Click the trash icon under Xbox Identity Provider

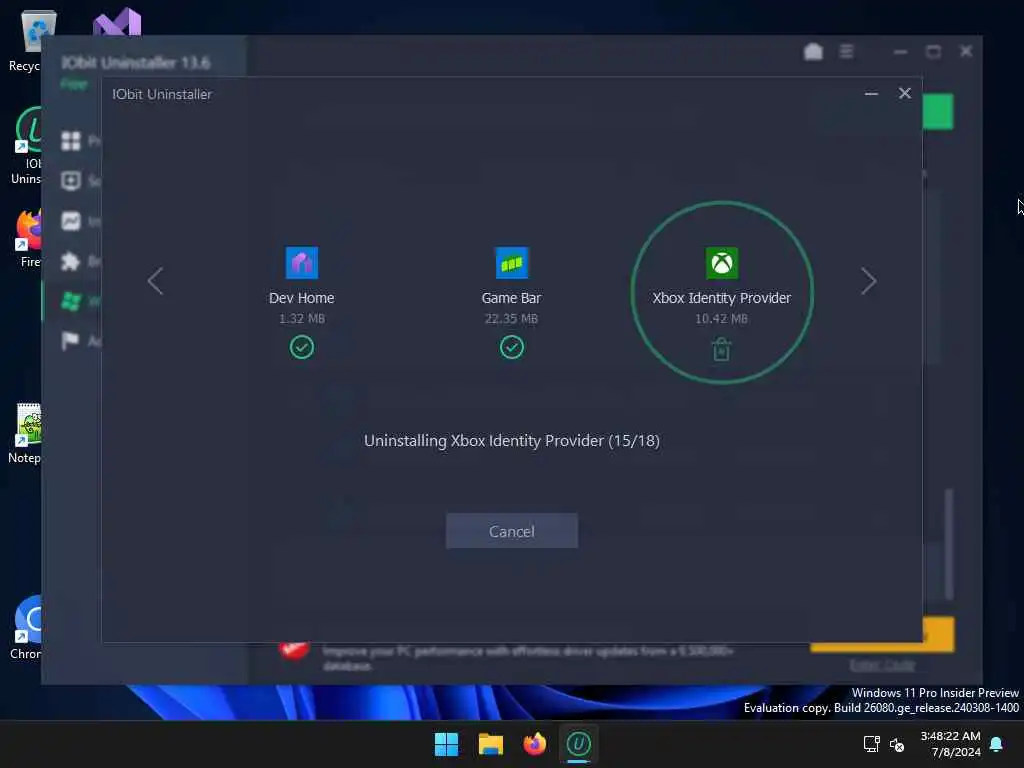[x=722, y=349]
